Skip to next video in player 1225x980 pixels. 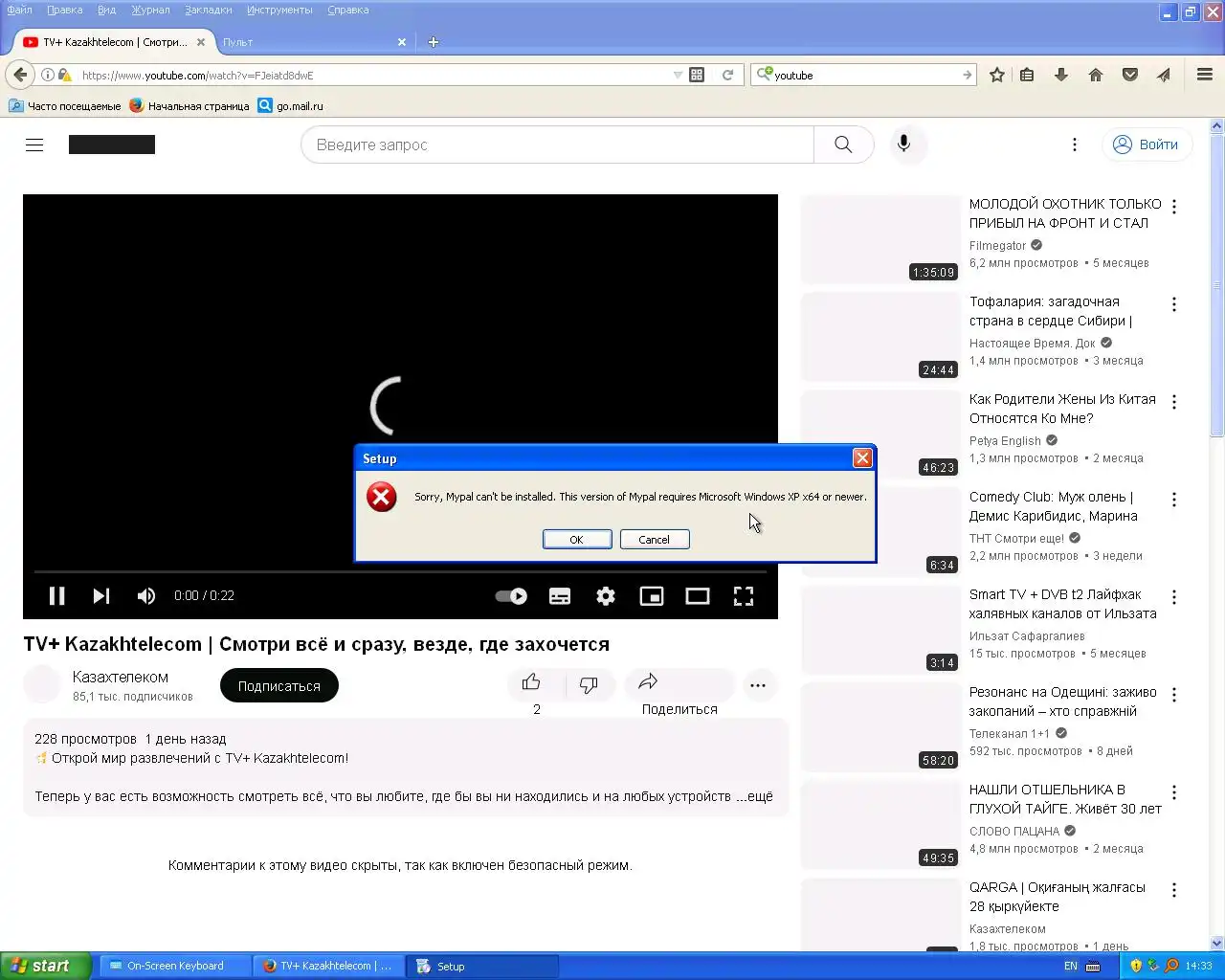tap(101, 596)
